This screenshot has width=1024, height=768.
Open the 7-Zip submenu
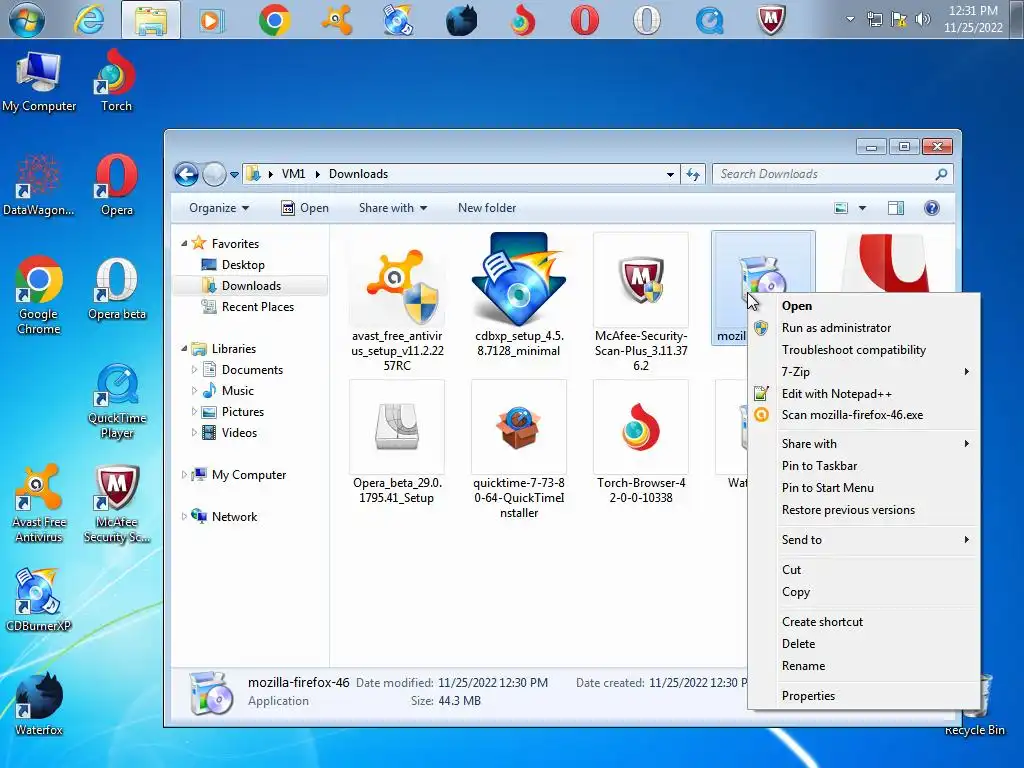pyautogui.click(x=863, y=372)
